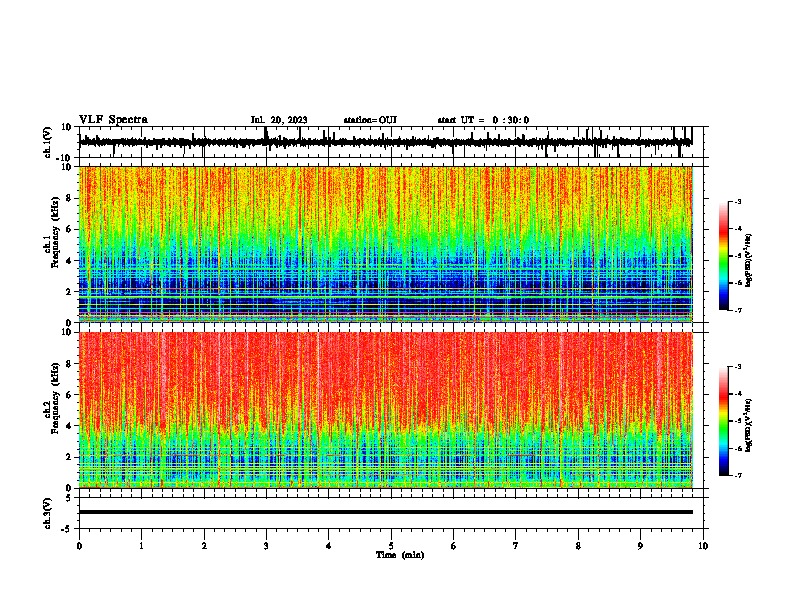
Task: Click the flat black ch.3 trace line
Action: [385, 512]
